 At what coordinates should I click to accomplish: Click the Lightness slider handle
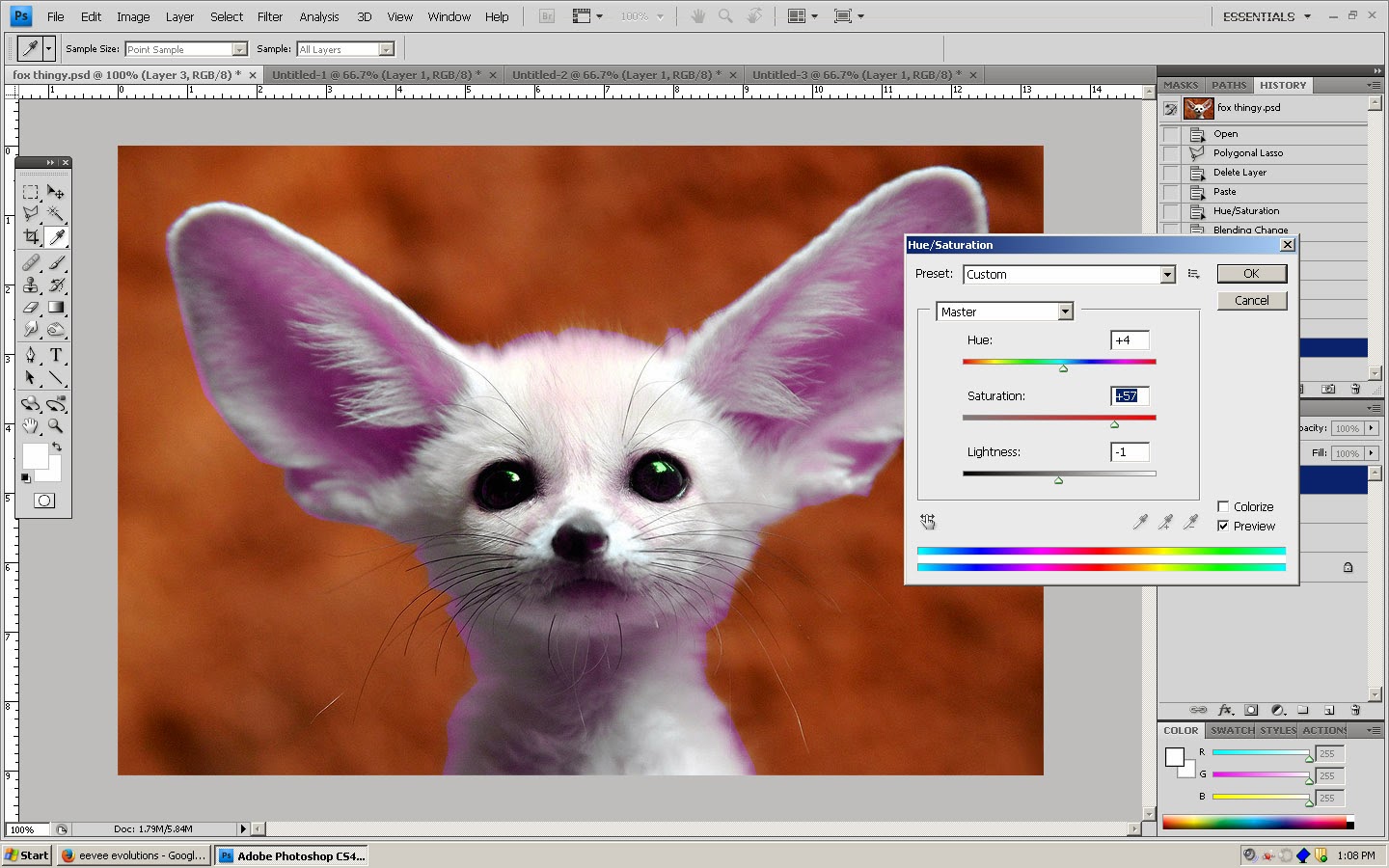tap(1058, 480)
